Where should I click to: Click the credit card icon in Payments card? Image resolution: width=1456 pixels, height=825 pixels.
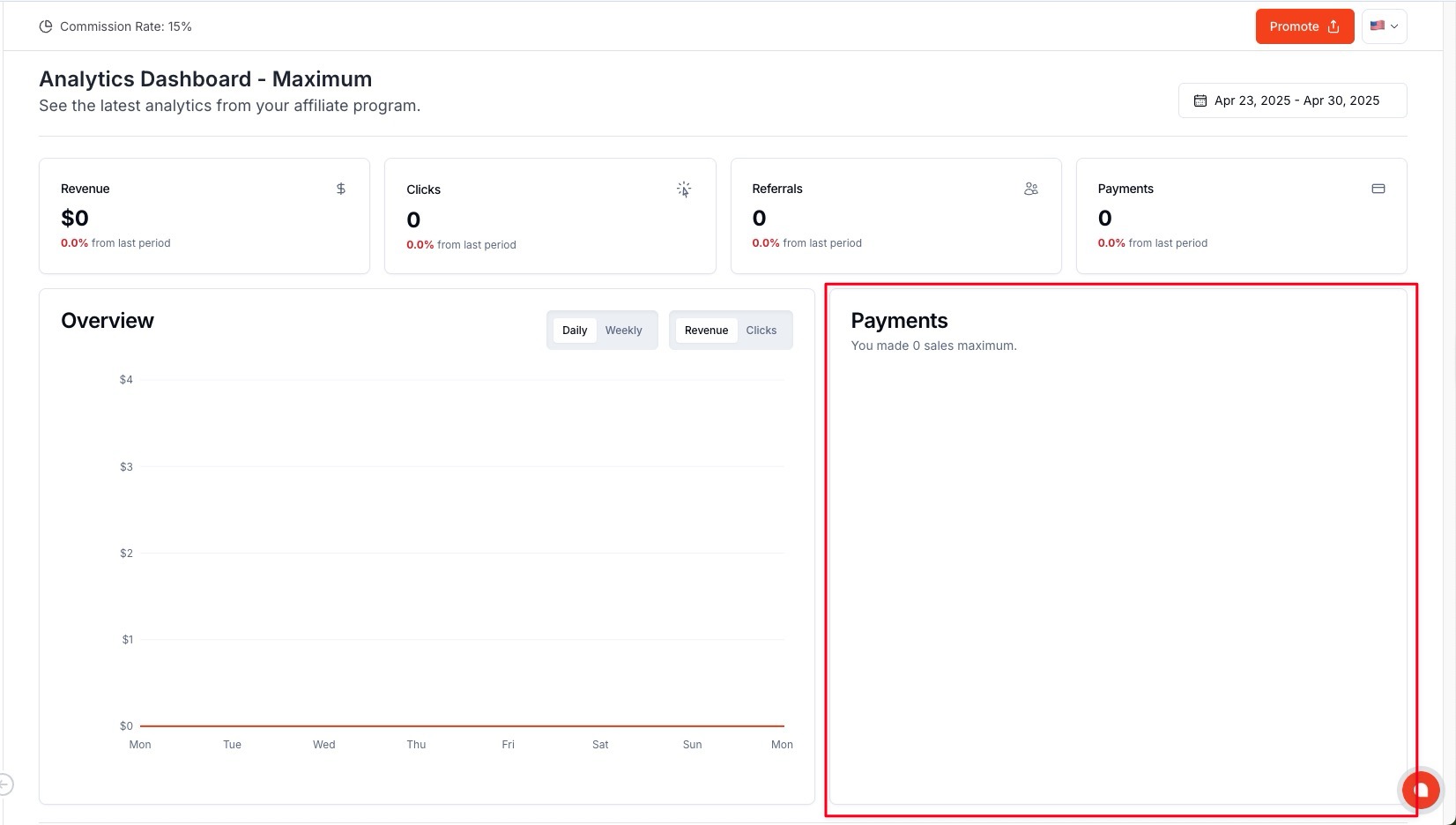click(x=1378, y=189)
